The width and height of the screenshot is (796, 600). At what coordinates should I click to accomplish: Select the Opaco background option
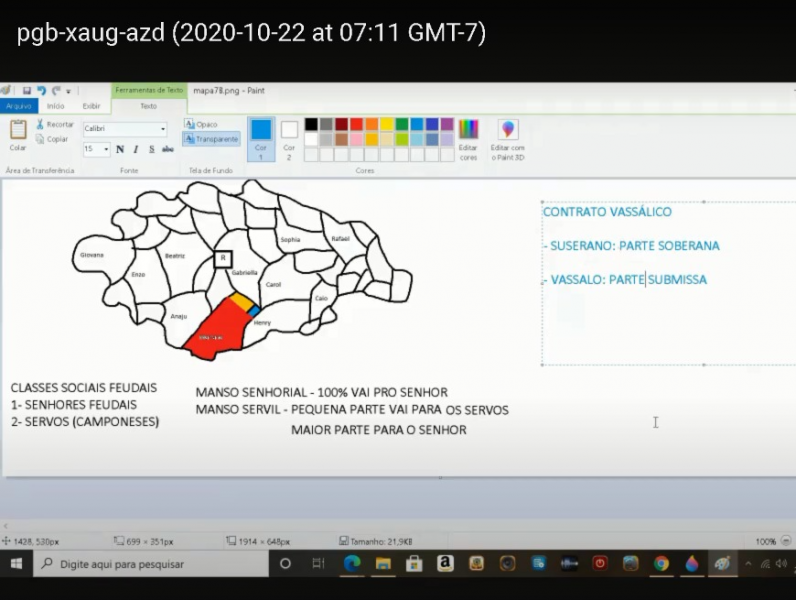point(206,125)
